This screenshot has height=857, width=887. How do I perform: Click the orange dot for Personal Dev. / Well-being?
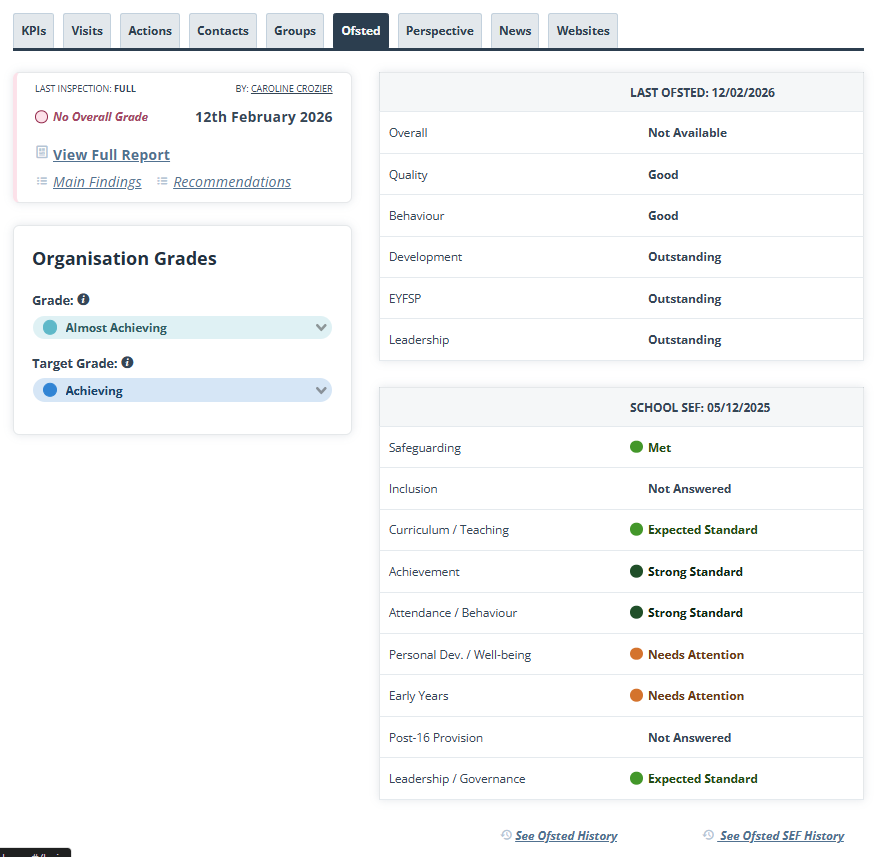[x=636, y=654]
